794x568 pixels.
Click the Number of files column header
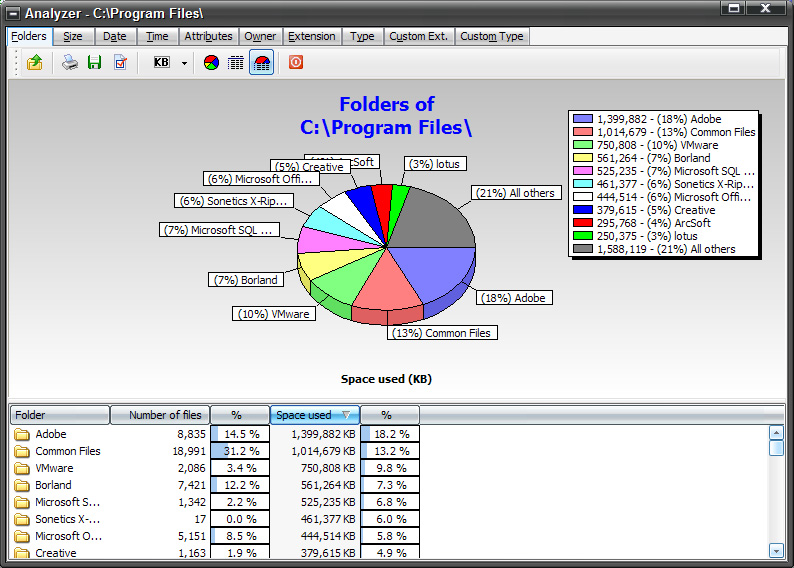(160, 415)
